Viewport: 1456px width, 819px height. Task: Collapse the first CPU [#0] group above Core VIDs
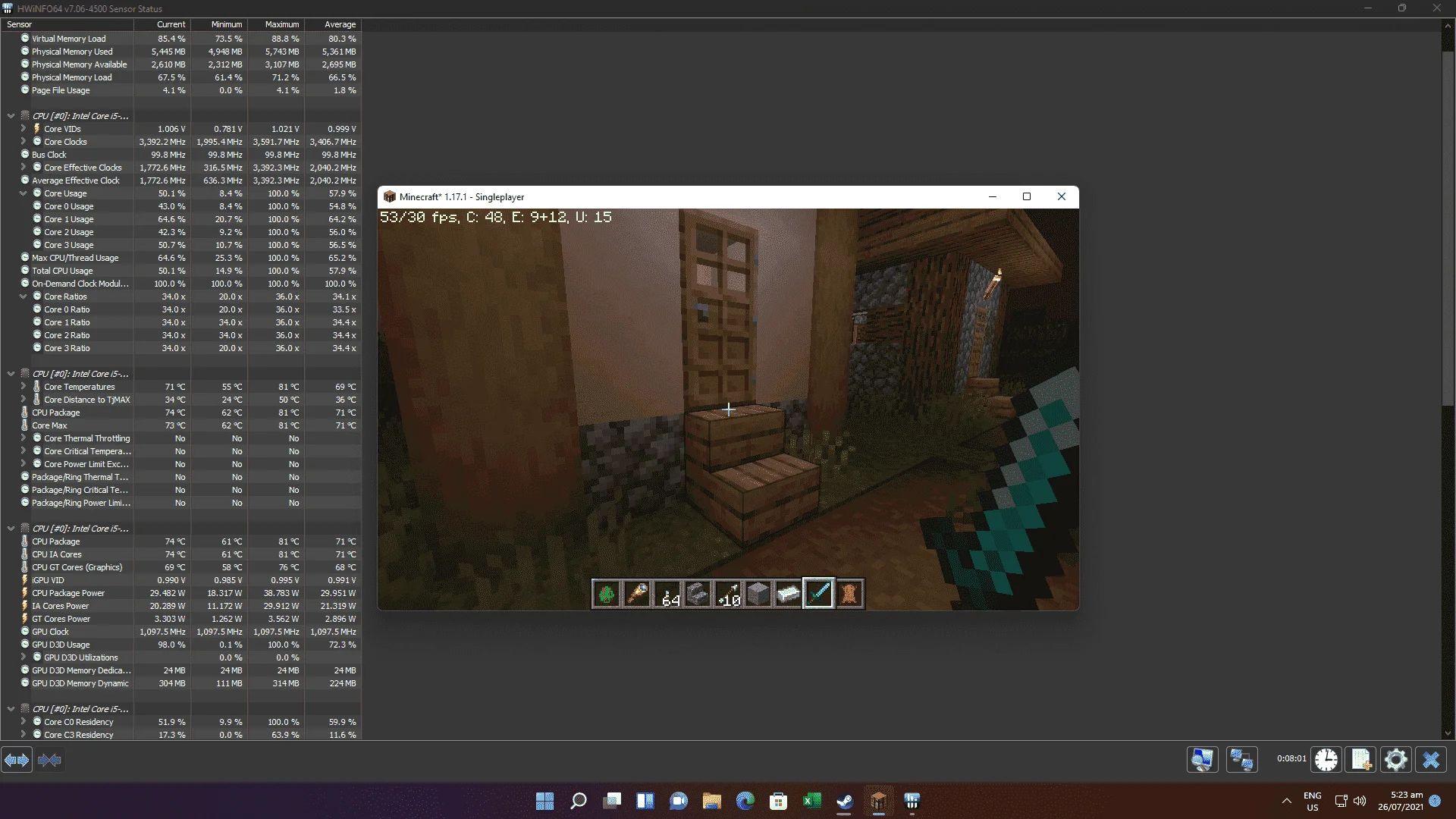coord(11,116)
